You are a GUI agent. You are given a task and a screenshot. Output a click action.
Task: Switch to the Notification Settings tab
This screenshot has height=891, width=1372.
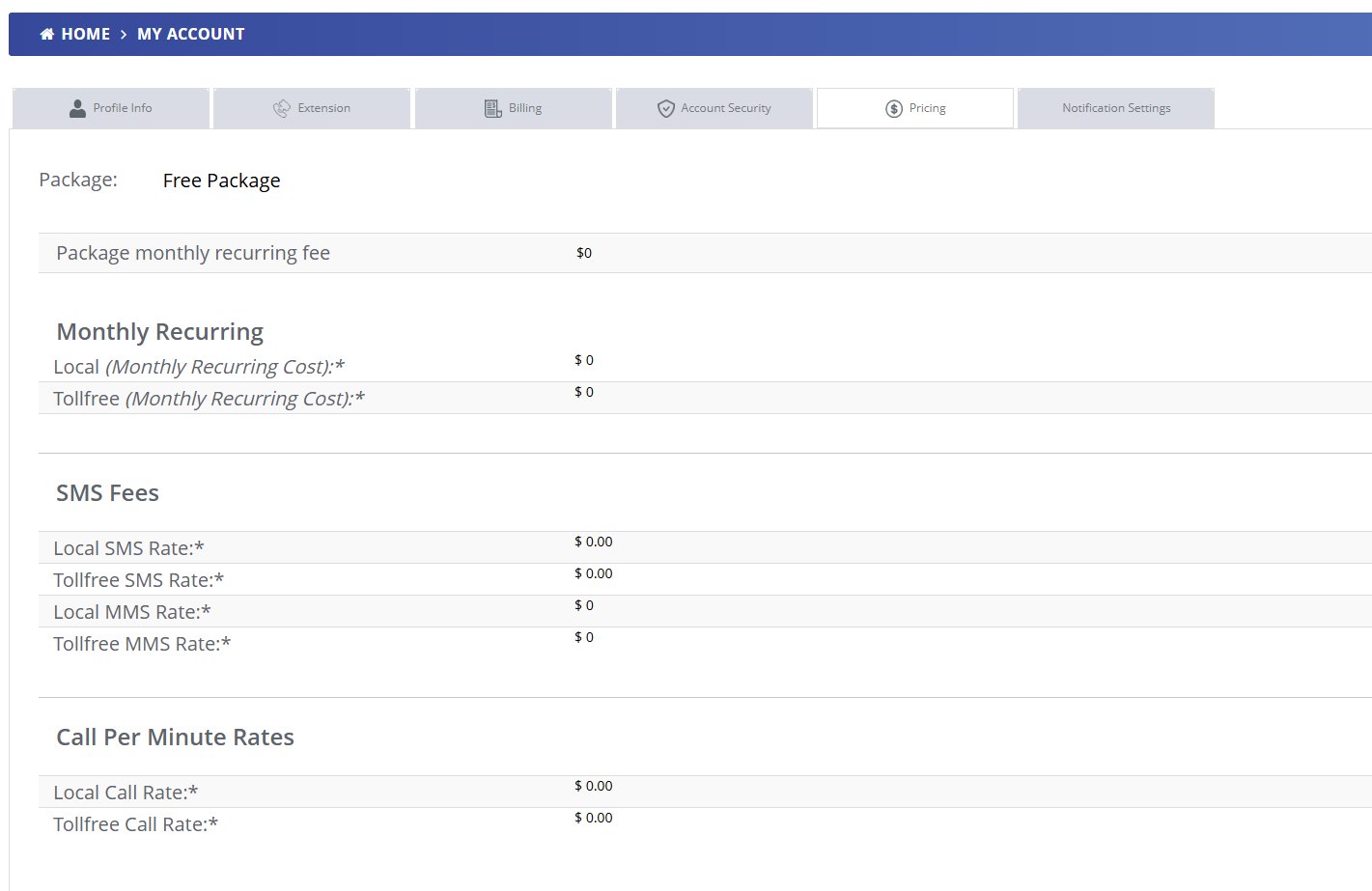coord(1115,107)
